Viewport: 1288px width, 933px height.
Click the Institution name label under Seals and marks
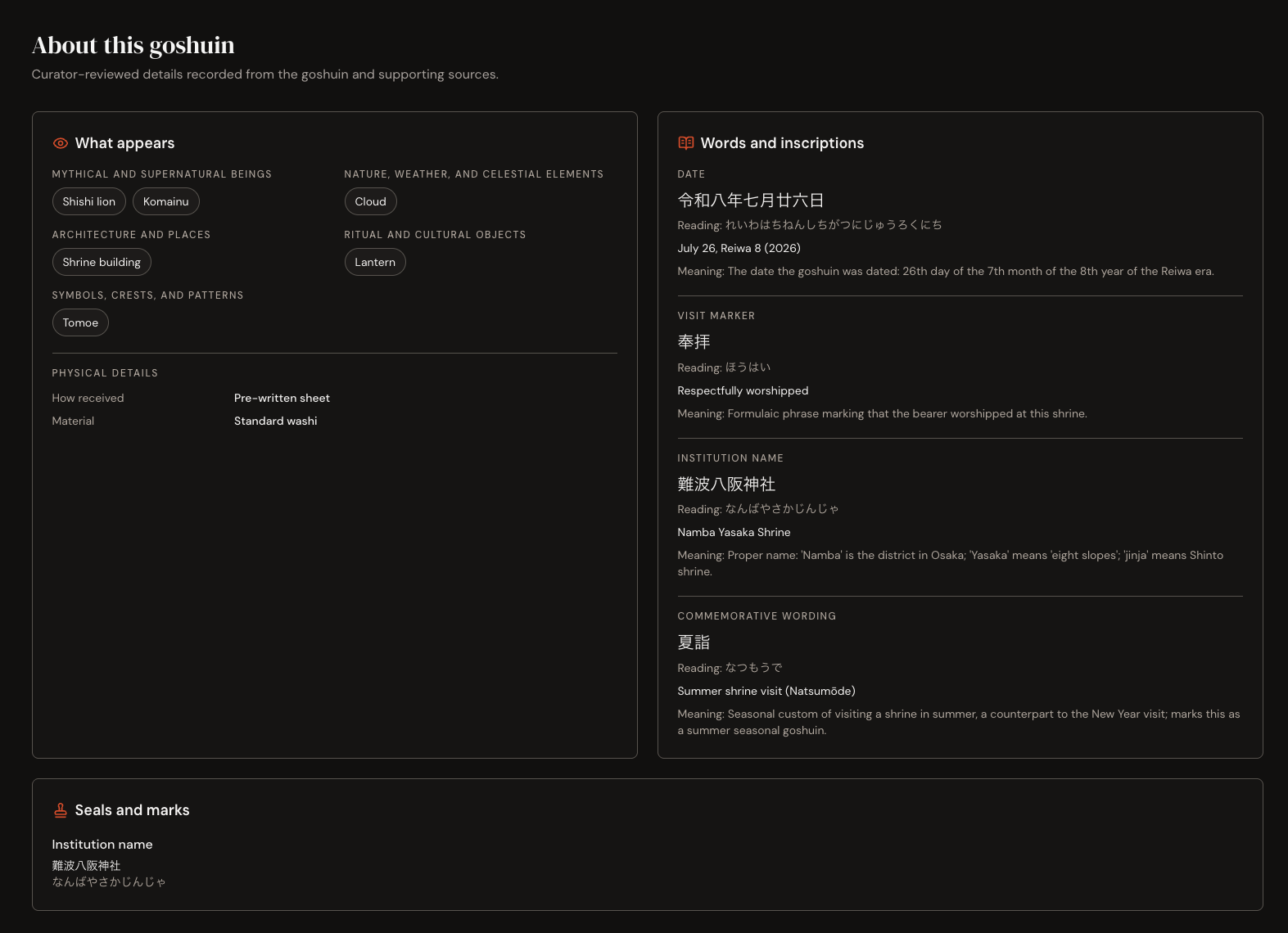click(102, 845)
